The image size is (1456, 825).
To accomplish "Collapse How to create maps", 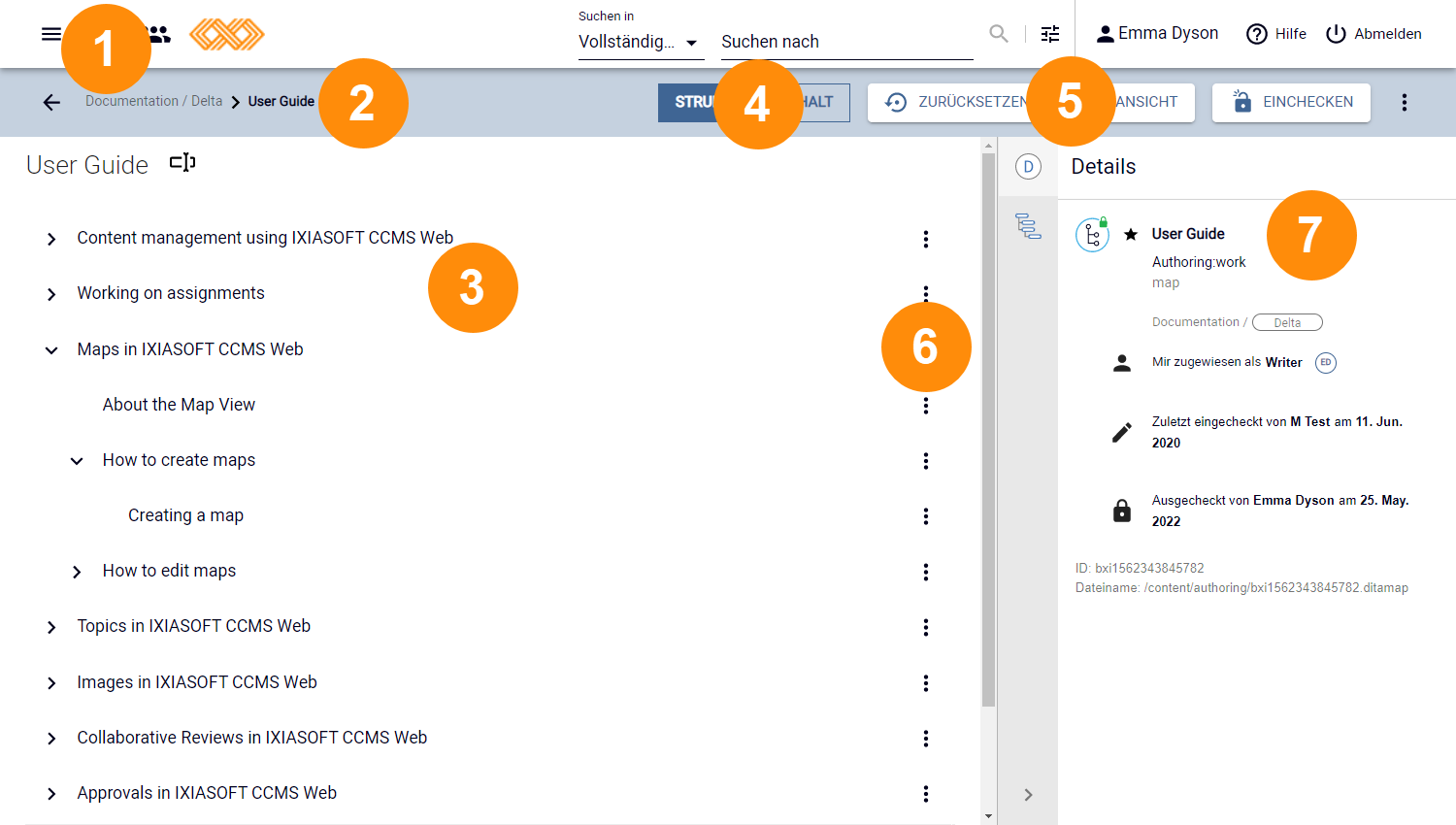I will 77,461.
